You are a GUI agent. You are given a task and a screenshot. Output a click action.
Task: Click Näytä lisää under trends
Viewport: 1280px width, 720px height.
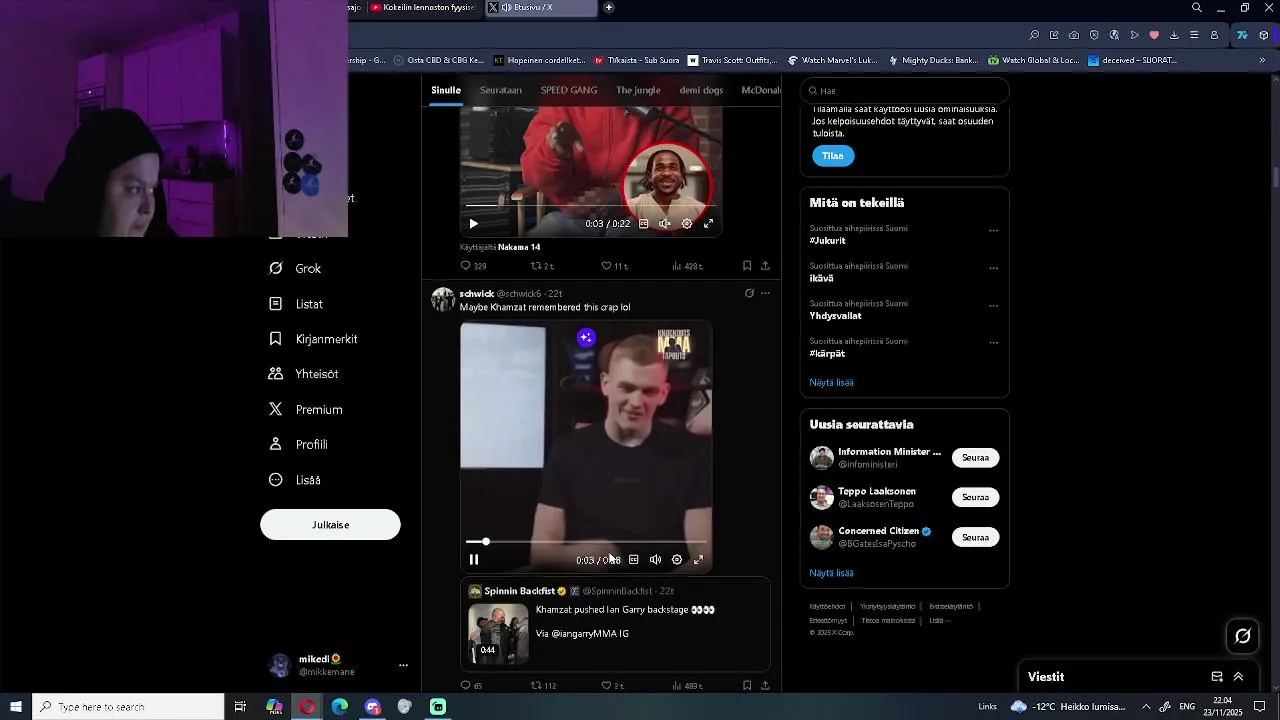click(831, 382)
